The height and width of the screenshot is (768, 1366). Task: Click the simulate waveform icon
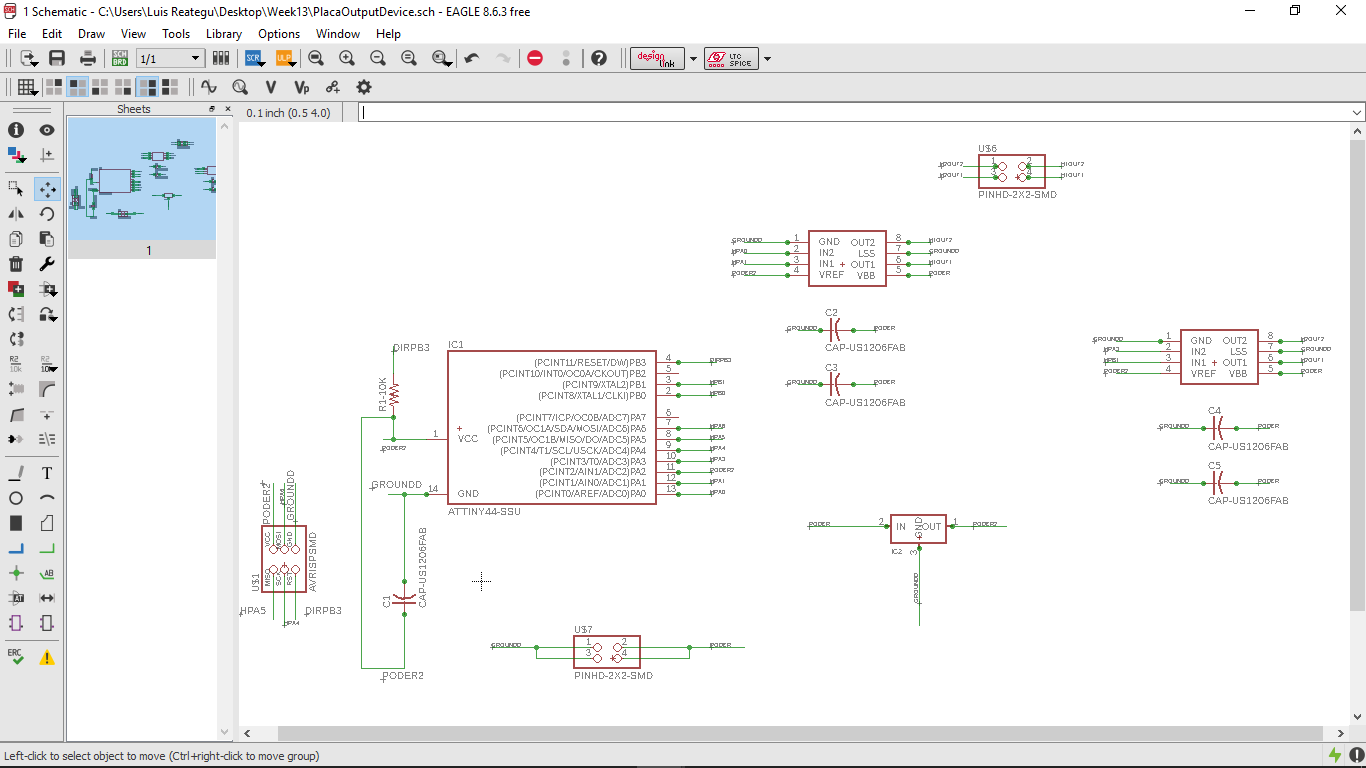[208, 87]
